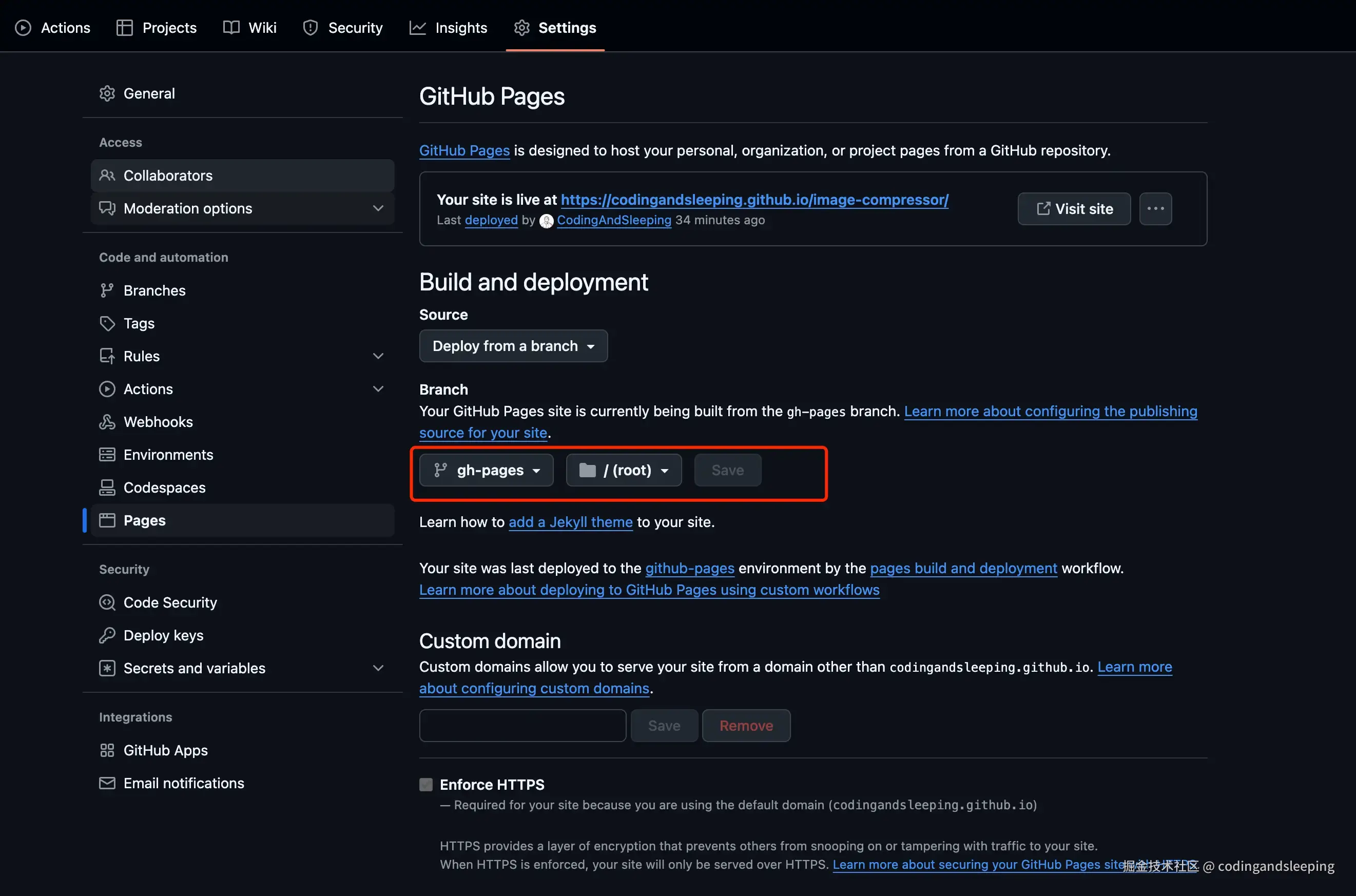Click the Email notifications envelope icon

107,783
